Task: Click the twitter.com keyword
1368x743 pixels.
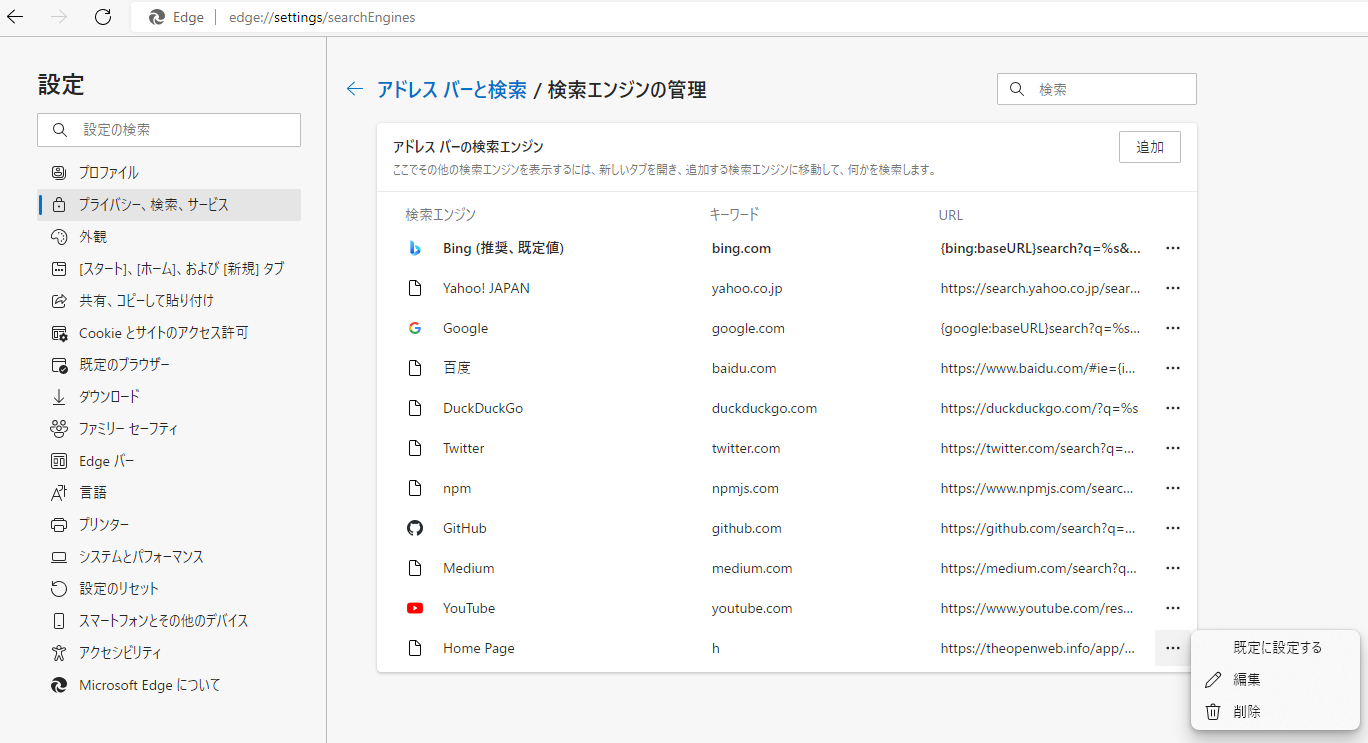Action: coord(746,448)
